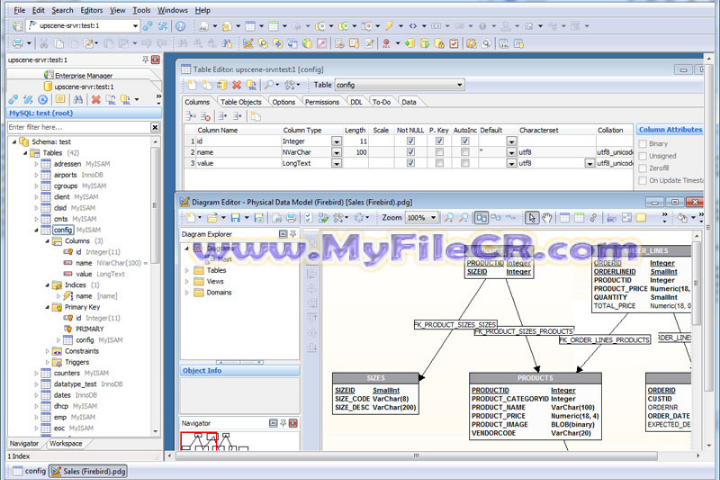The width and height of the screenshot is (720, 480).
Task: Click the clear filter X button
Action: point(155,127)
